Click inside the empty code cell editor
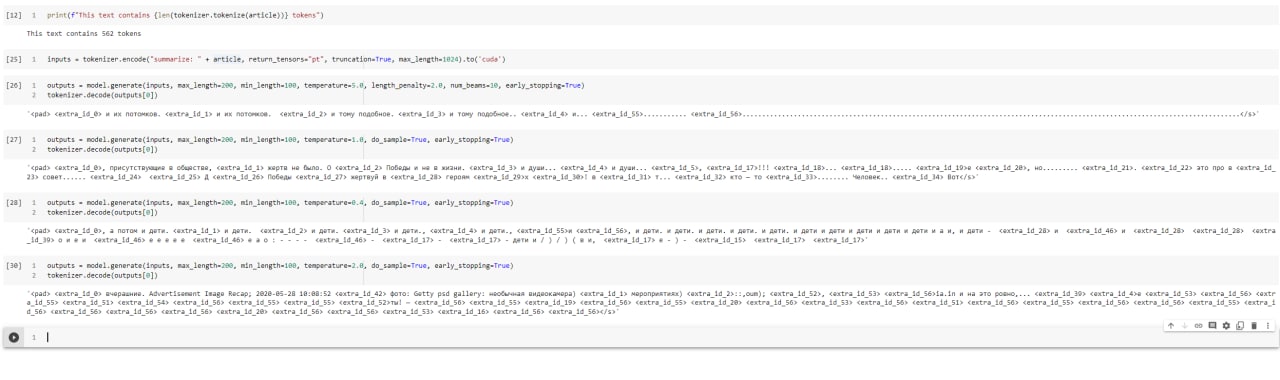The height and width of the screenshot is (380, 1280). pos(660,337)
